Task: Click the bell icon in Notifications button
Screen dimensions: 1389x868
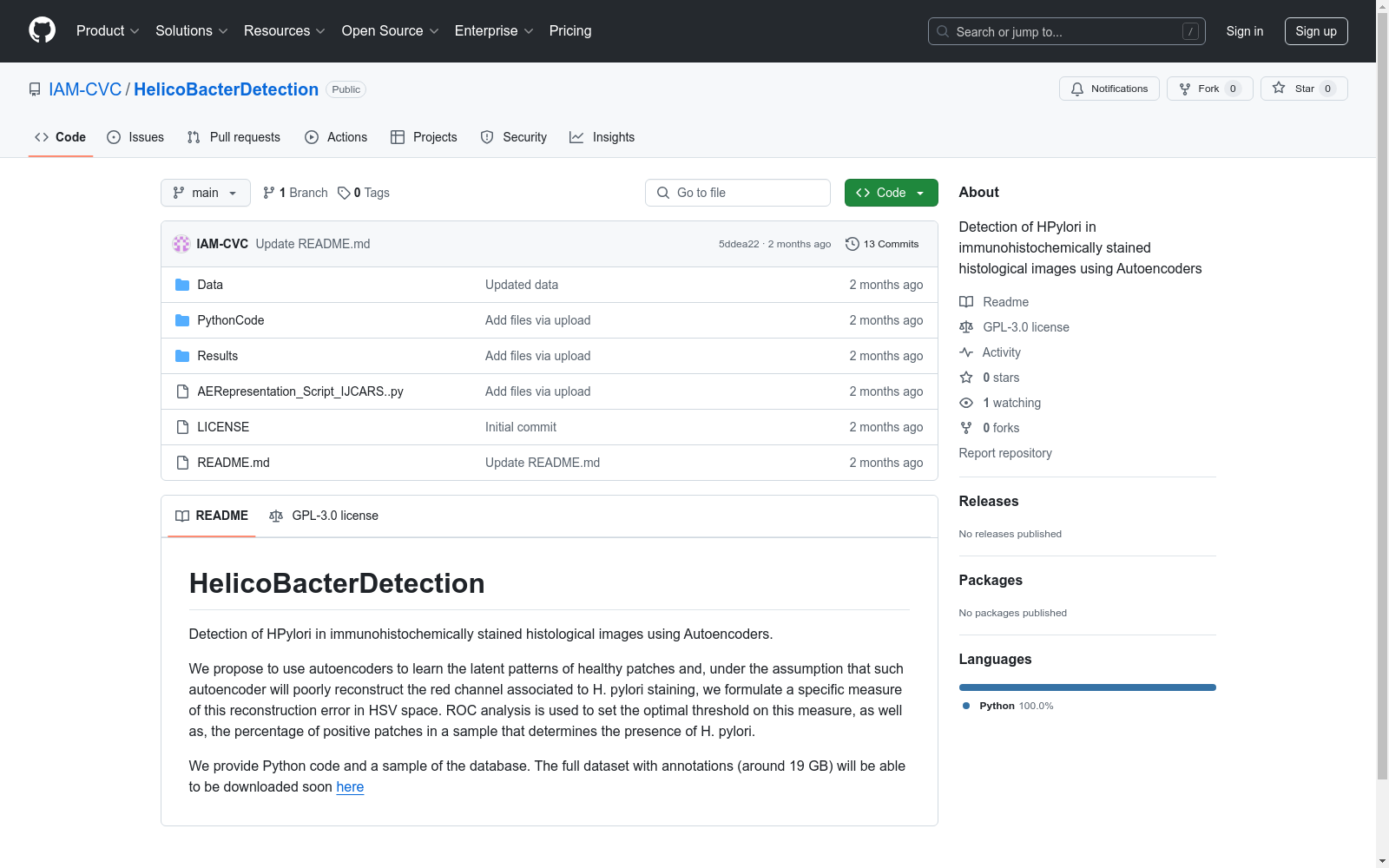Action: [x=1077, y=89]
